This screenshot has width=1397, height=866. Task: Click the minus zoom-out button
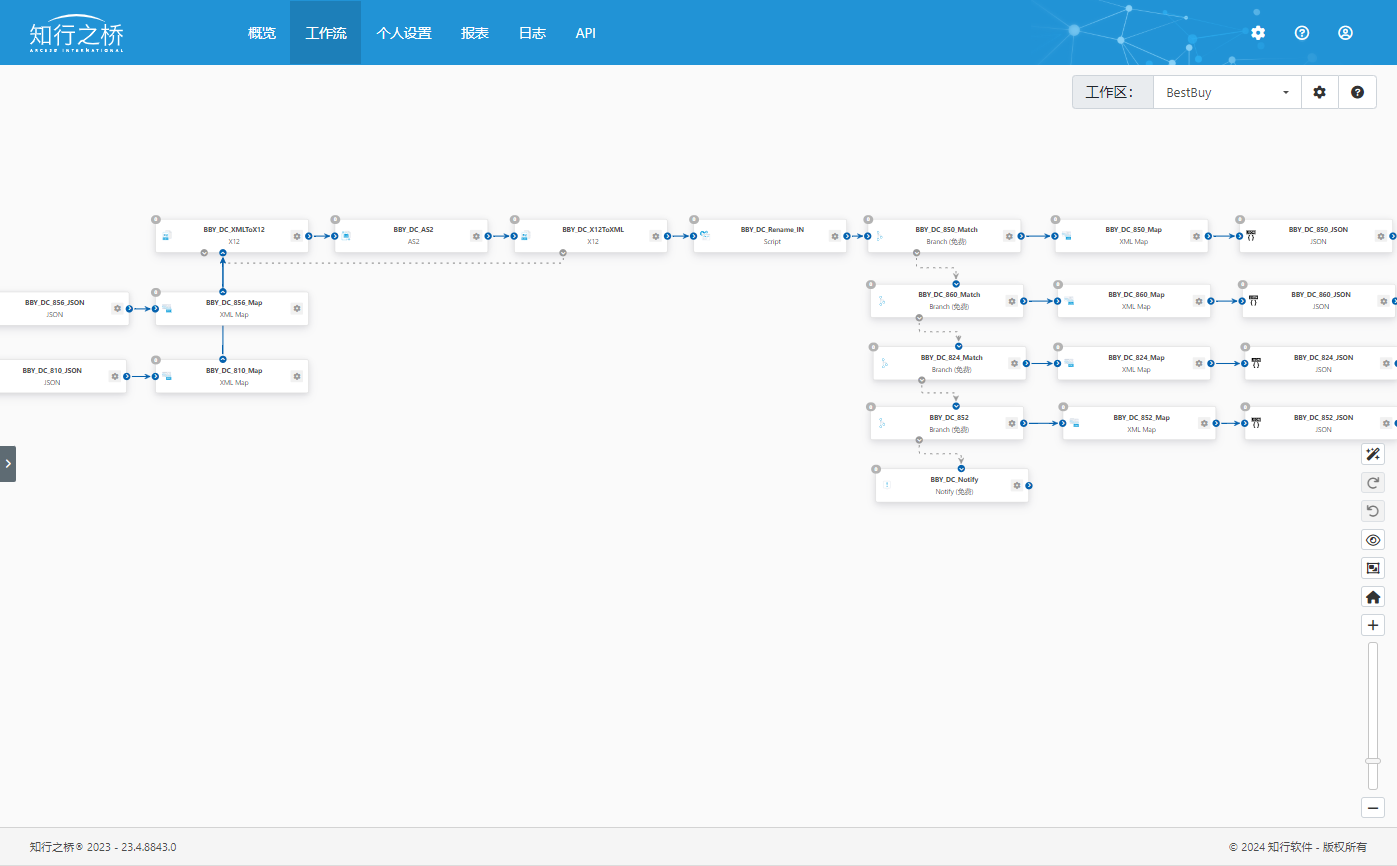(x=1373, y=808)
